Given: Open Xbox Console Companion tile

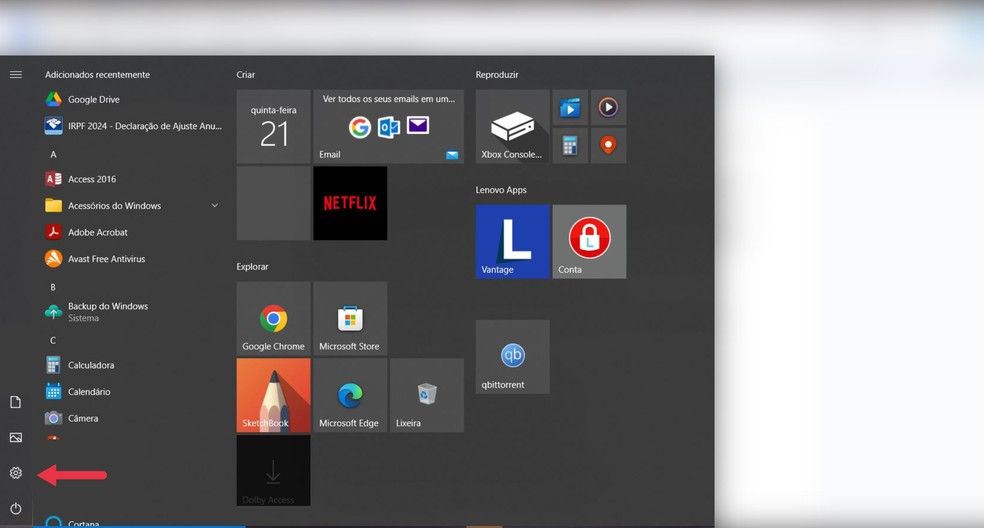Looking at the screenshot, I should click(x=513, y=126).
